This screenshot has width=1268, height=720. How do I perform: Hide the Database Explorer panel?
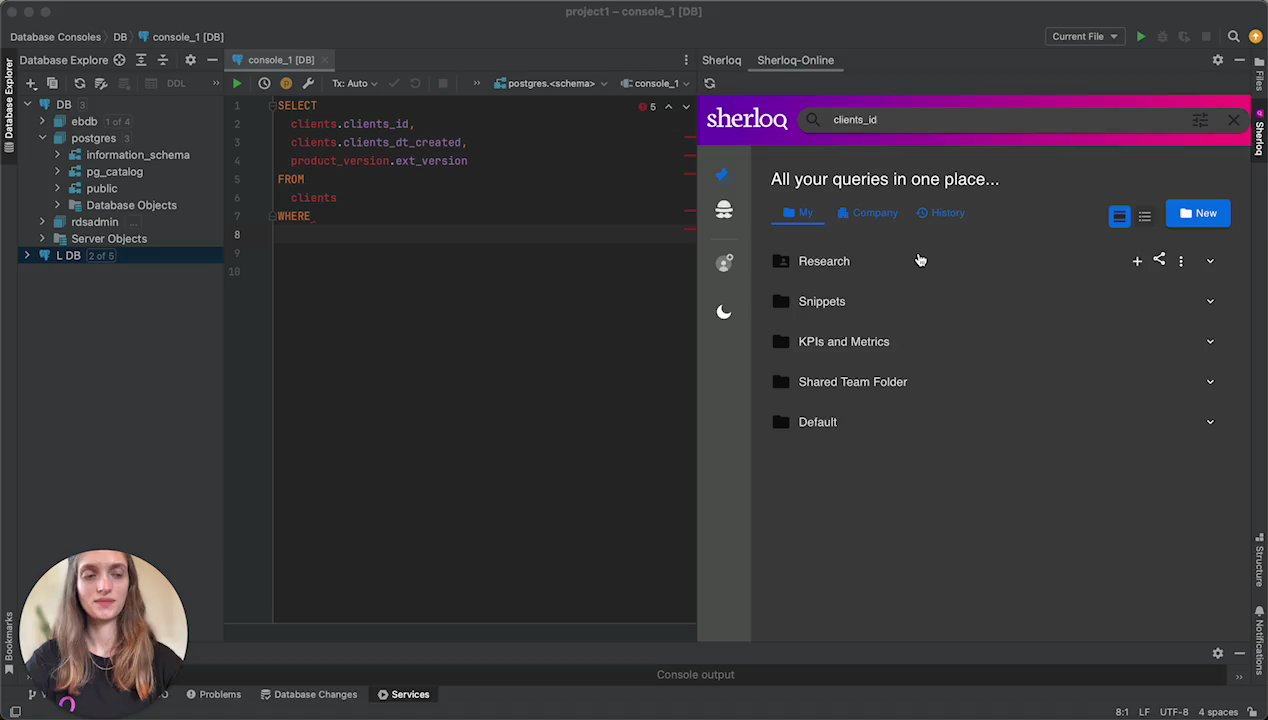click(x=212, y=60)
